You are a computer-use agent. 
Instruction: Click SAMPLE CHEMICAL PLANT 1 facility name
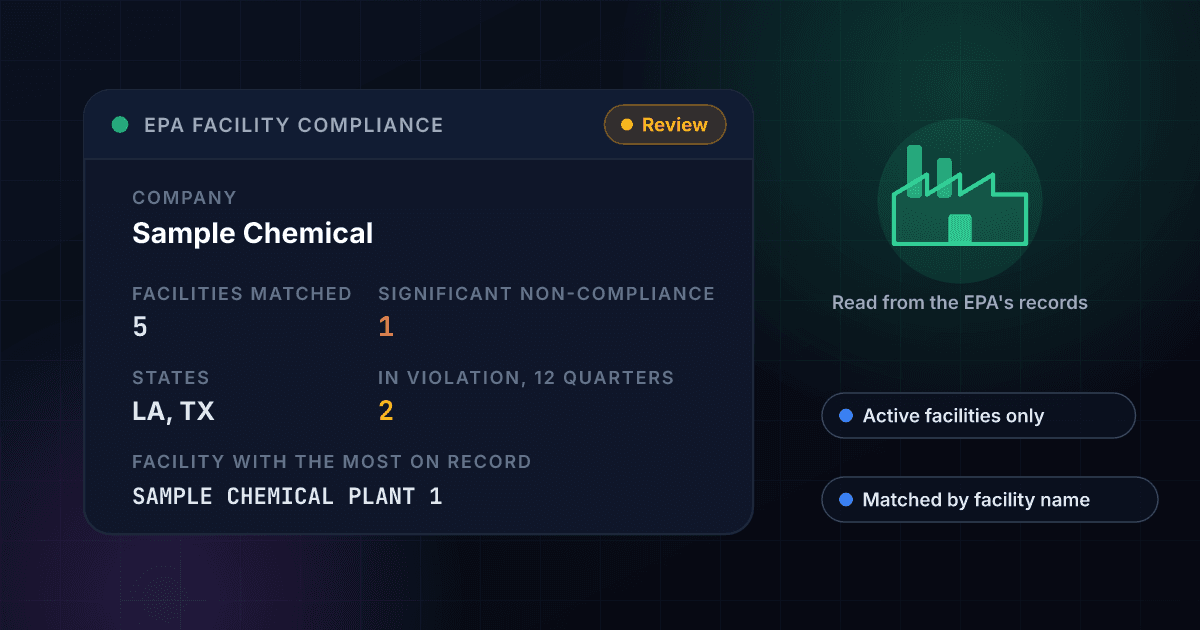pos(287,496)
